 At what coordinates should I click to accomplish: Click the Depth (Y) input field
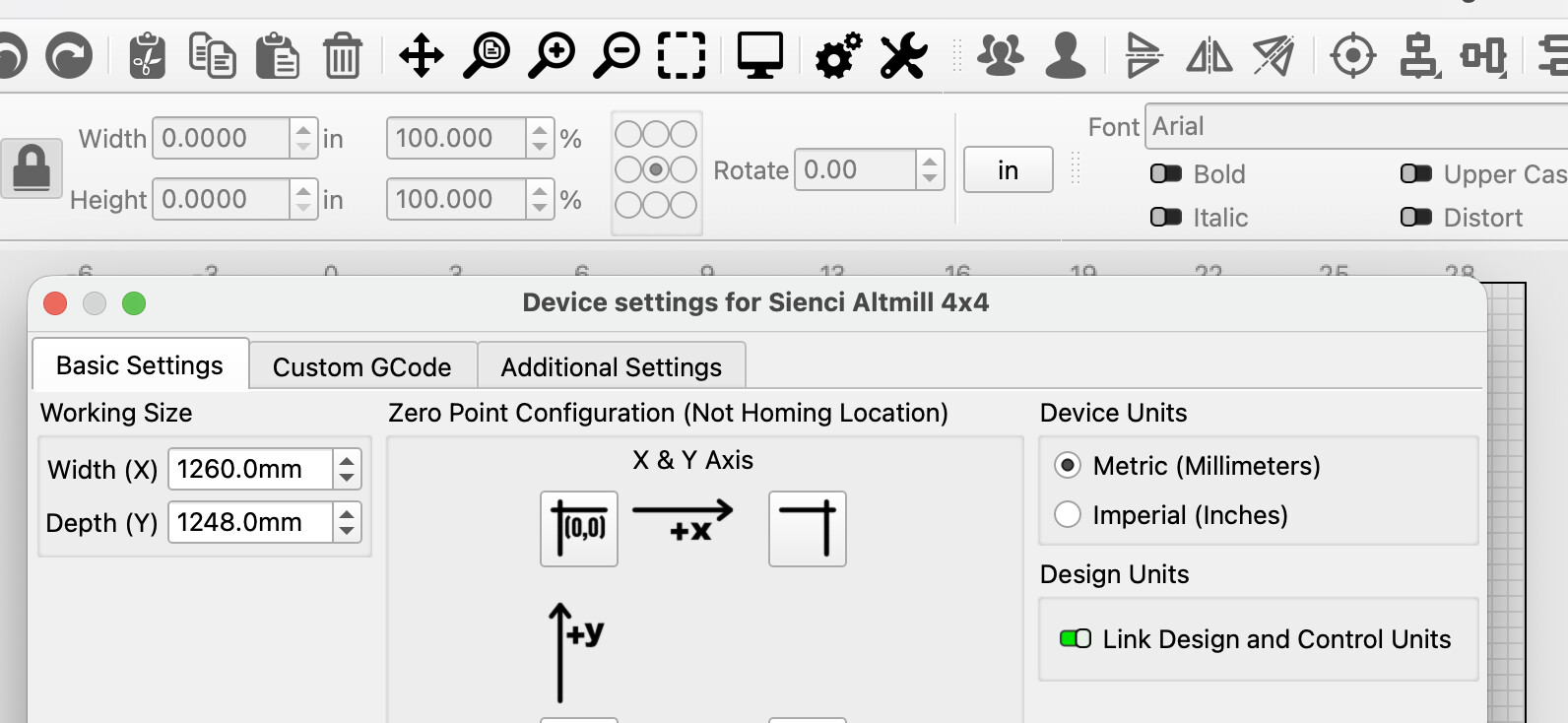tap(250, 522)
